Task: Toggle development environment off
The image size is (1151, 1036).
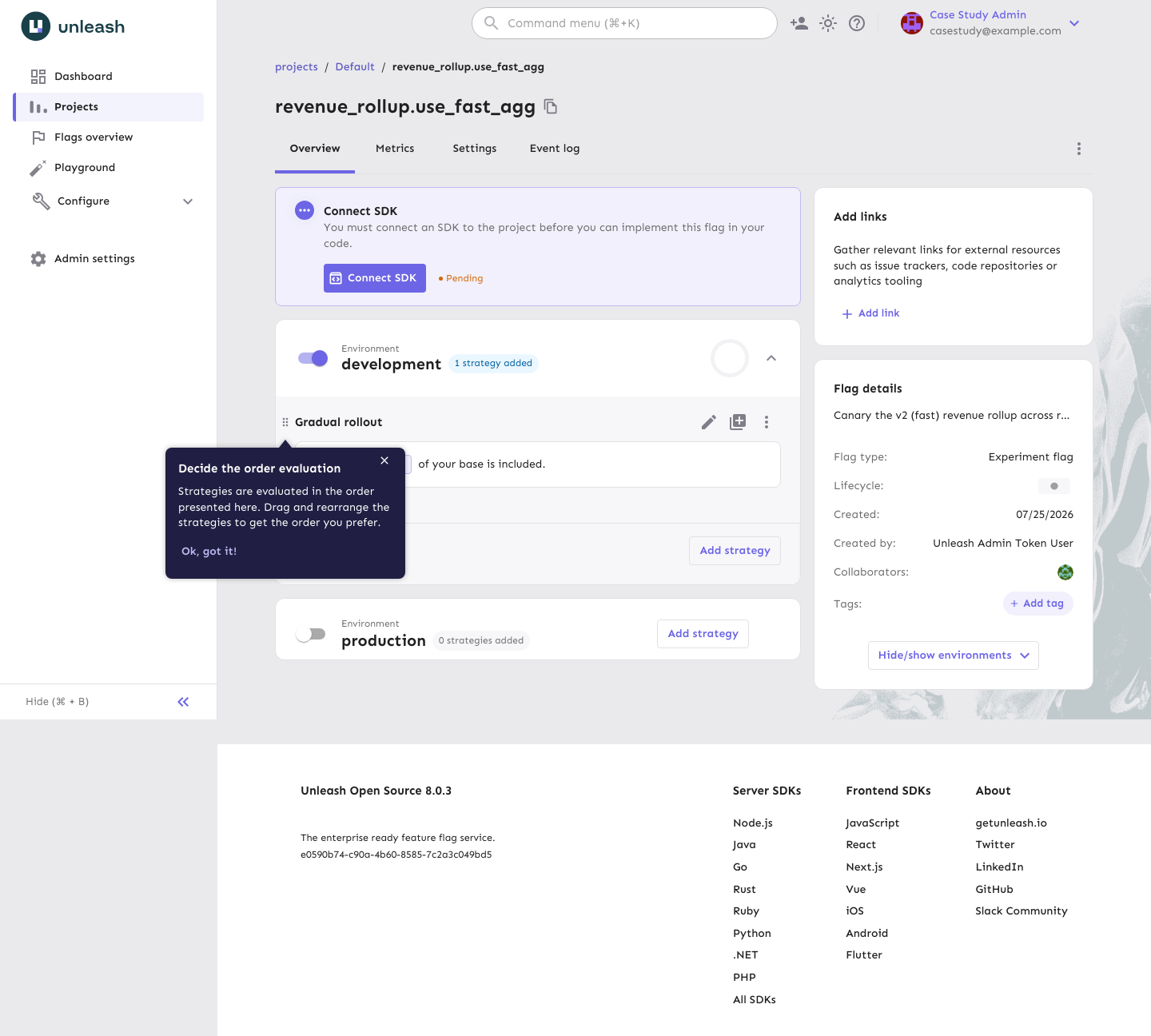Action: 313,358
